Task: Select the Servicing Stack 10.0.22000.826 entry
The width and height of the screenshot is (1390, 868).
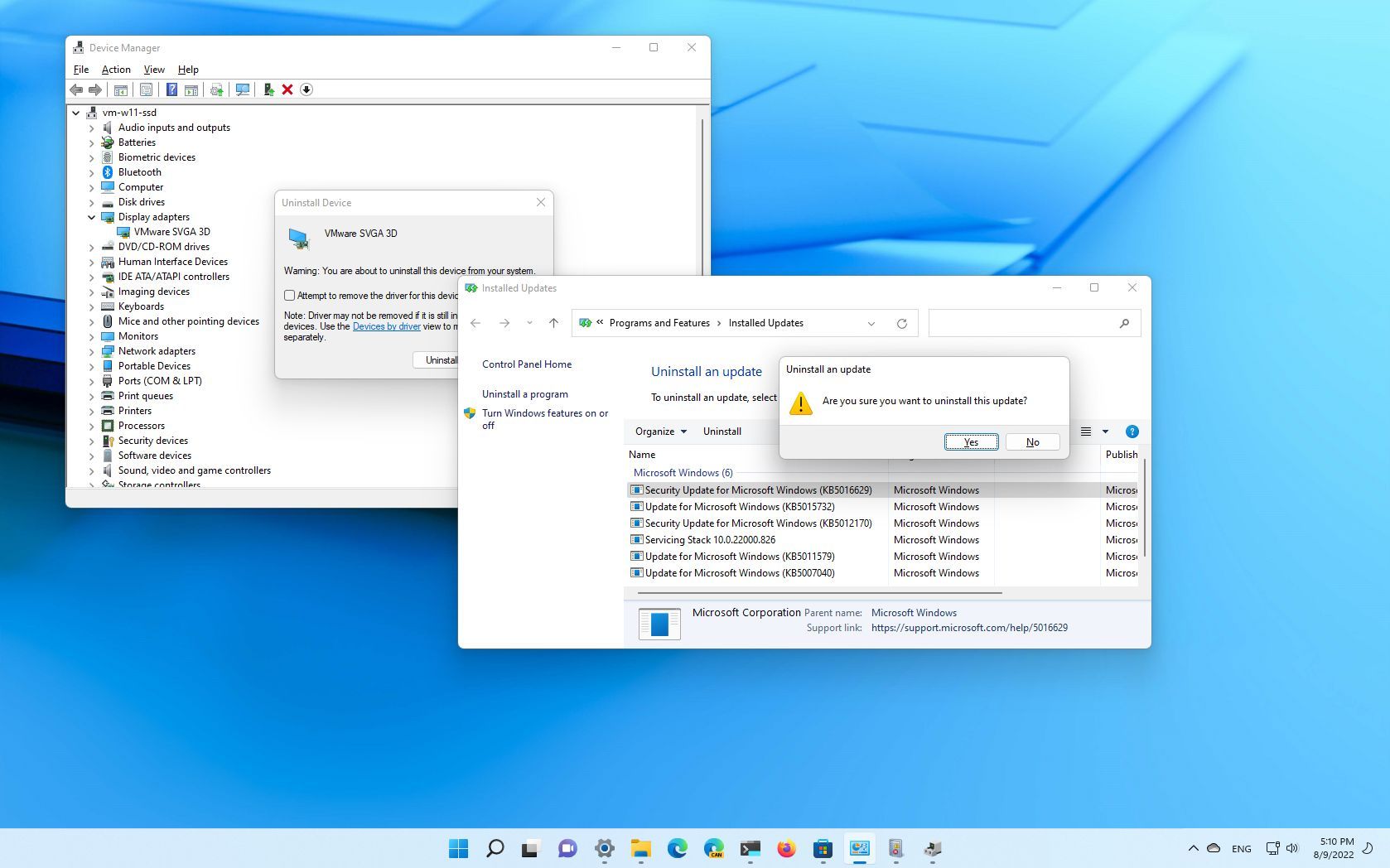Action: (710, 539)
